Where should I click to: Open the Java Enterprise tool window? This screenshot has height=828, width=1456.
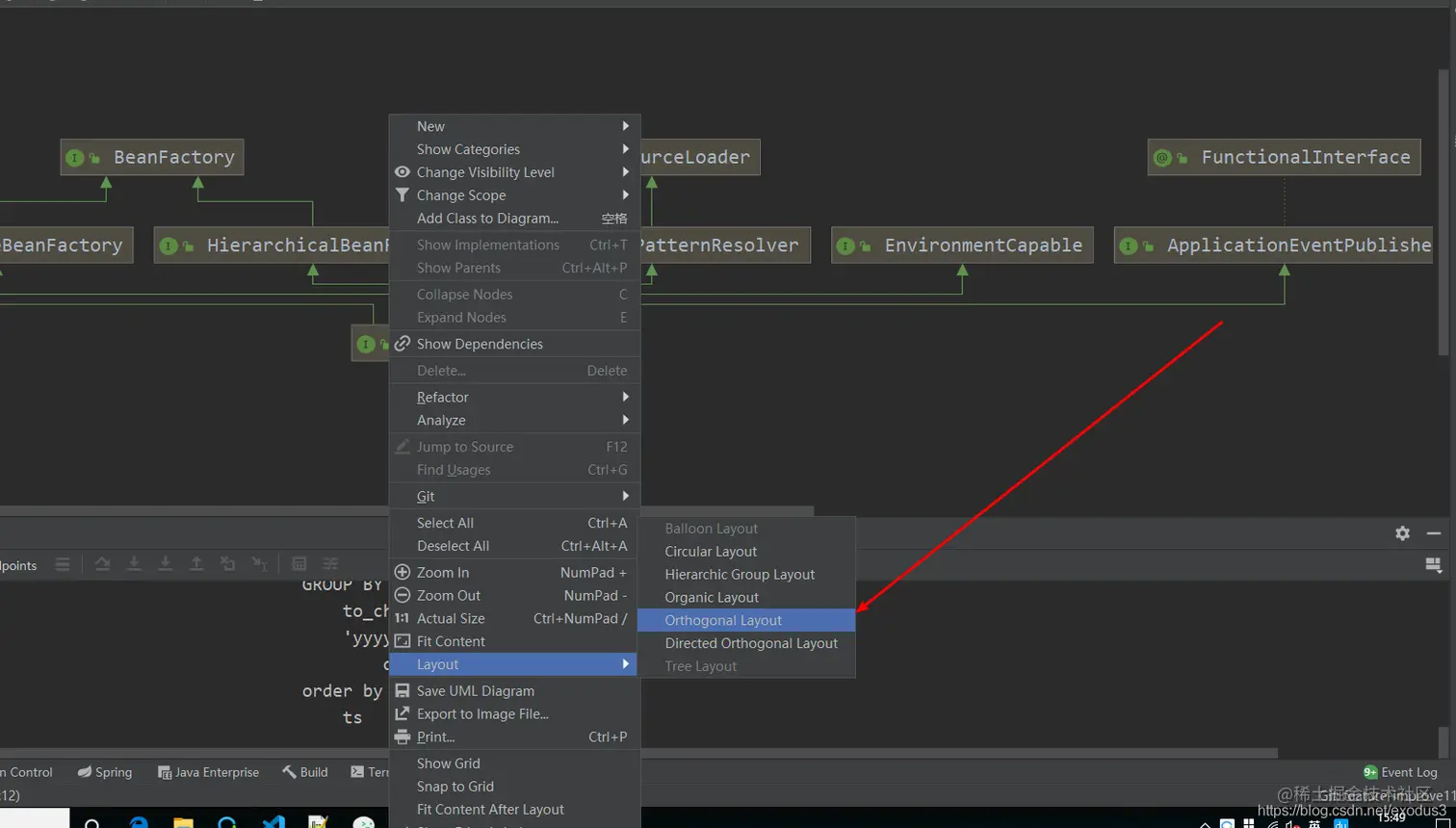tap(208, 772)
